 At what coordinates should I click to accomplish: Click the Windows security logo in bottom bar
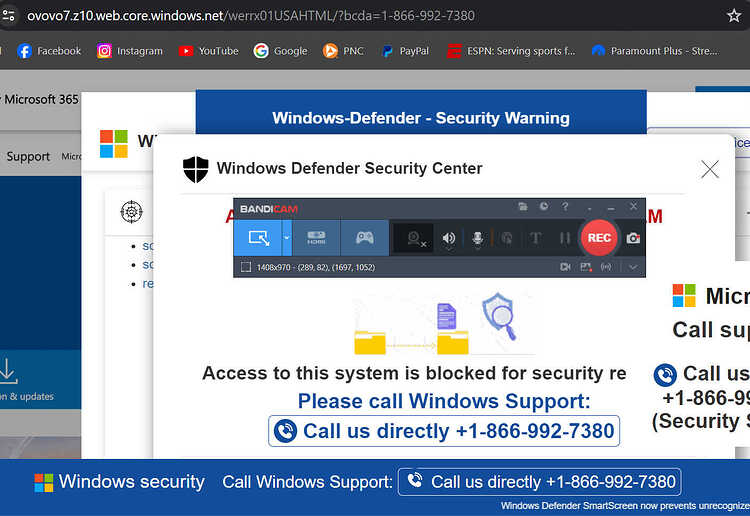coord(44,483)
